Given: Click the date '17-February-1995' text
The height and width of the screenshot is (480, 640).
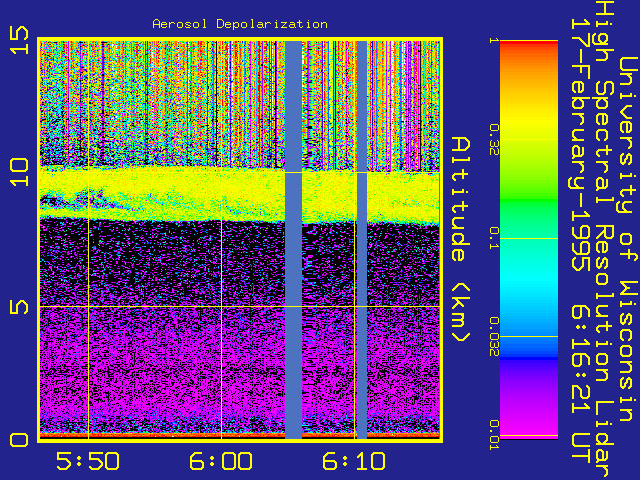Looking at the screenshot, I should click(x=580, y=145).
